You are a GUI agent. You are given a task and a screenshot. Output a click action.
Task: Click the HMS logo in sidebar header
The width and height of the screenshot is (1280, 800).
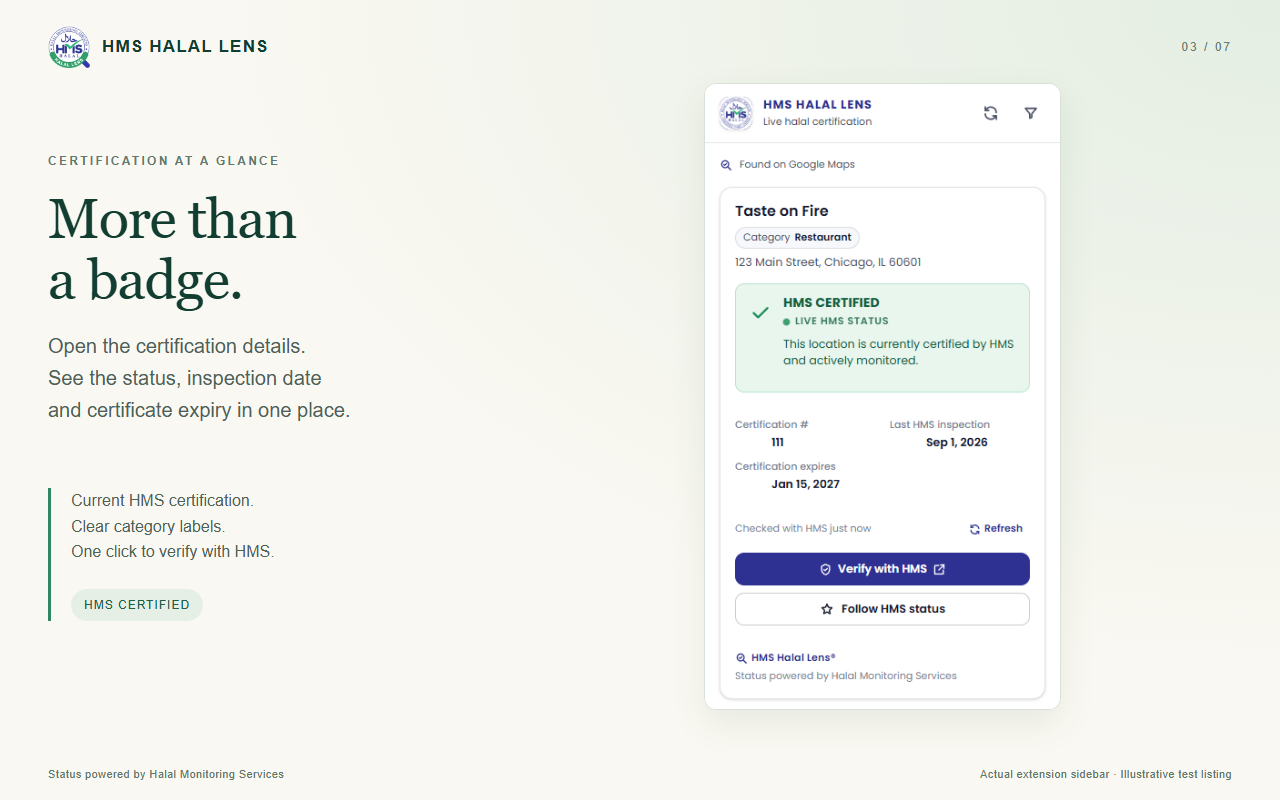[x=736, y=113]
